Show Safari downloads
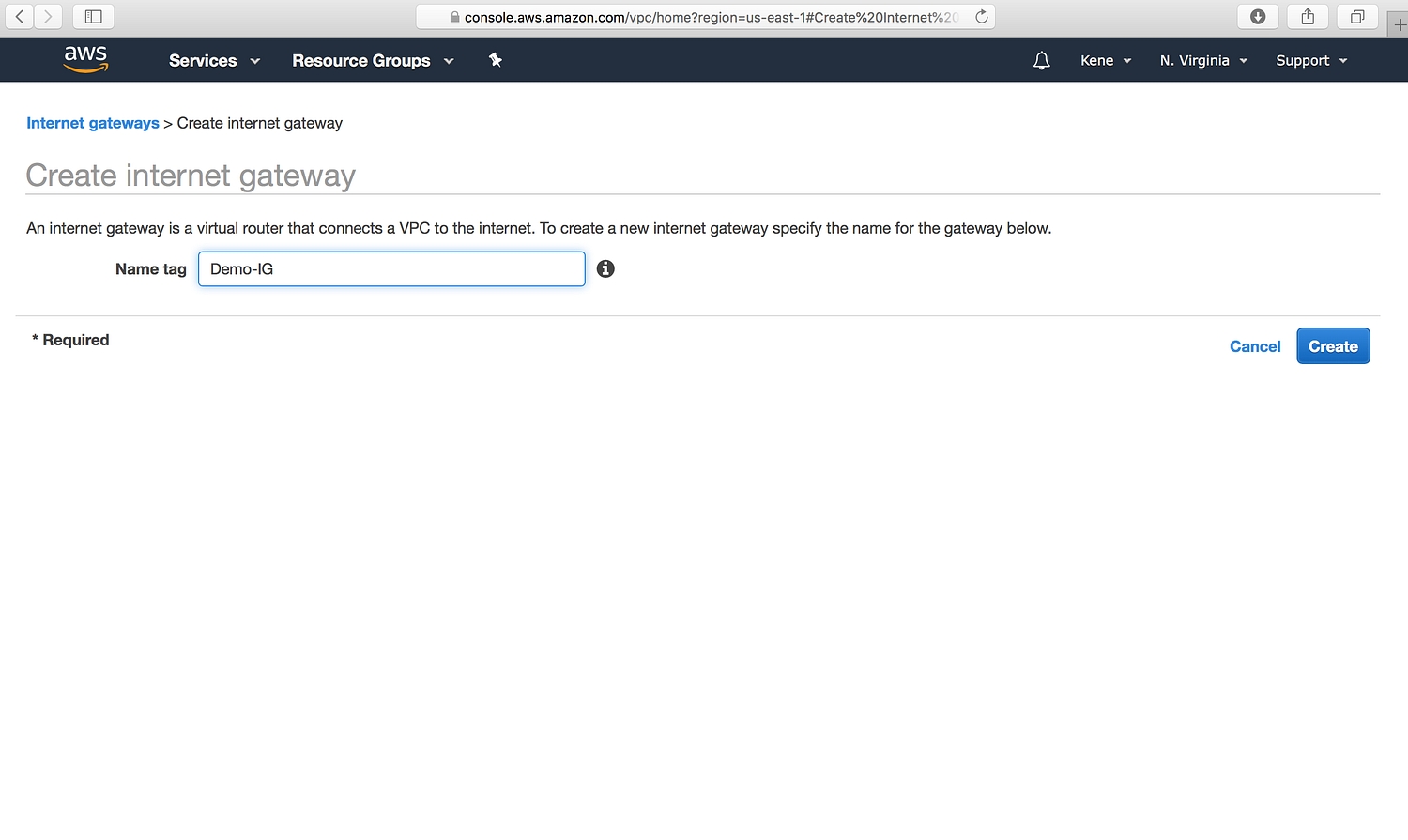1408x840 pixels. coord(1258,17)
